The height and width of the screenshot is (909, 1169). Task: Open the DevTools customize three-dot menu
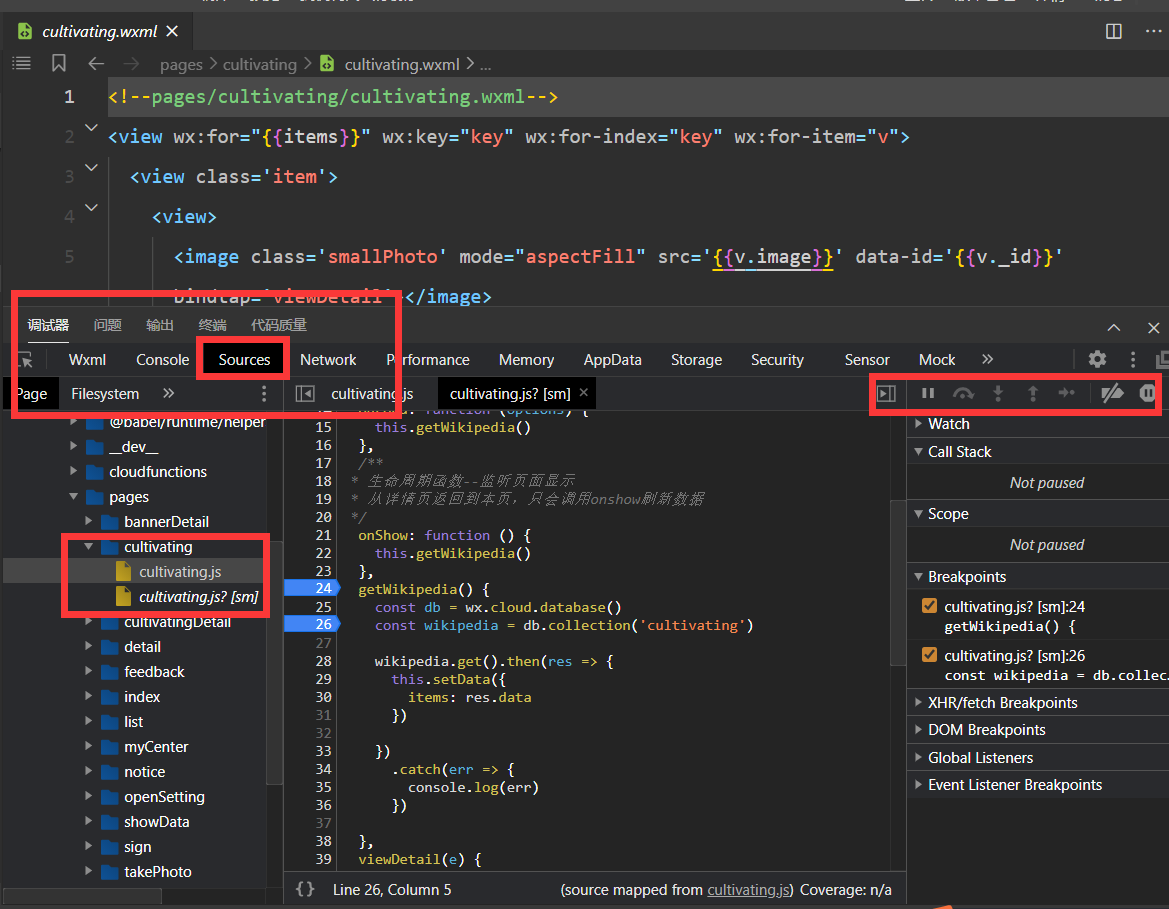click(1132, 359)
